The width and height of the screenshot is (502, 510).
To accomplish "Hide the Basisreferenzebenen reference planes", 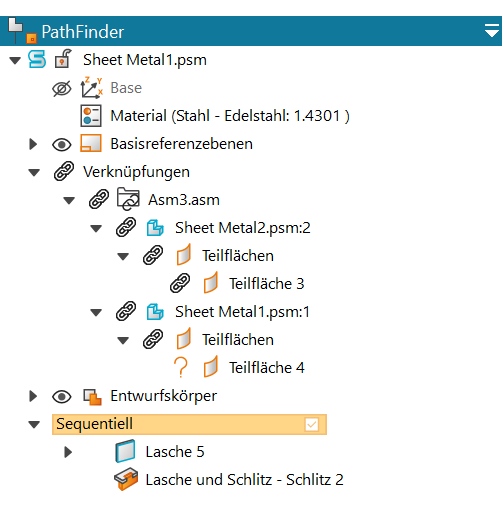I will (62, 145).
